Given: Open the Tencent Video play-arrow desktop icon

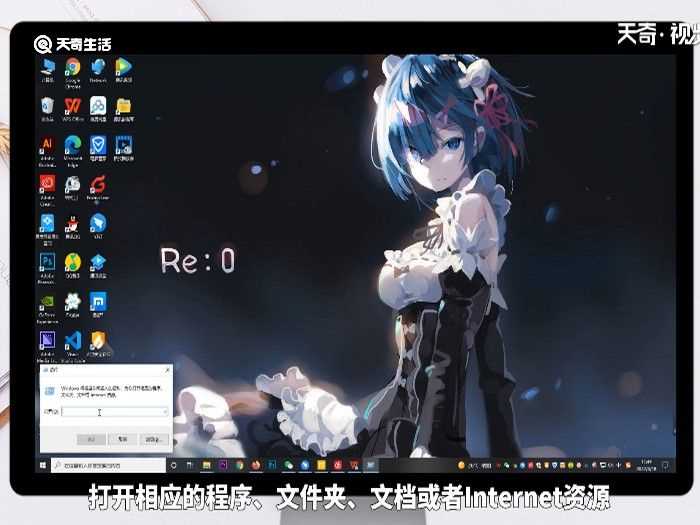Looking at the screenshot, I should point(123,70).
